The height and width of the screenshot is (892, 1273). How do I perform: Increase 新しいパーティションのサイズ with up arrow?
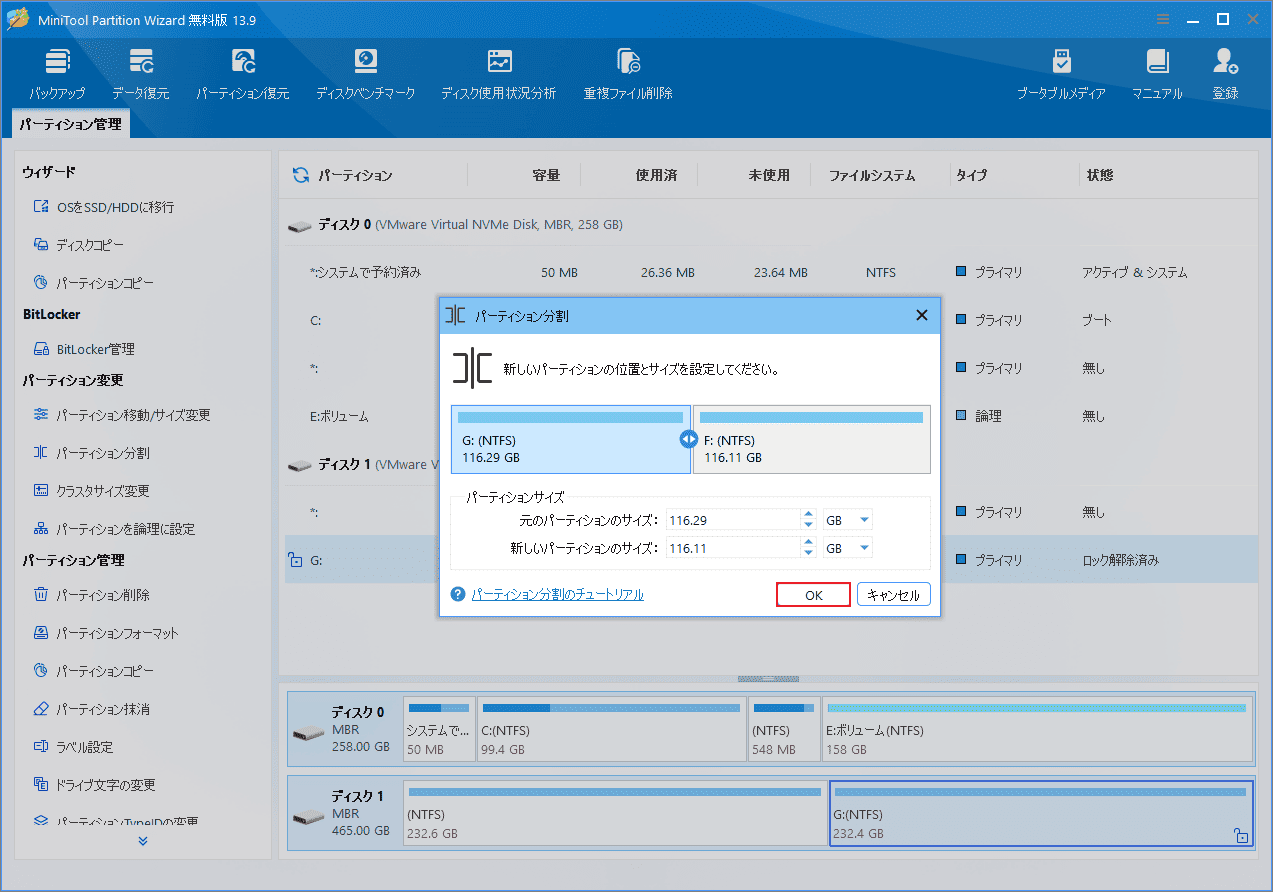(808, 543)
